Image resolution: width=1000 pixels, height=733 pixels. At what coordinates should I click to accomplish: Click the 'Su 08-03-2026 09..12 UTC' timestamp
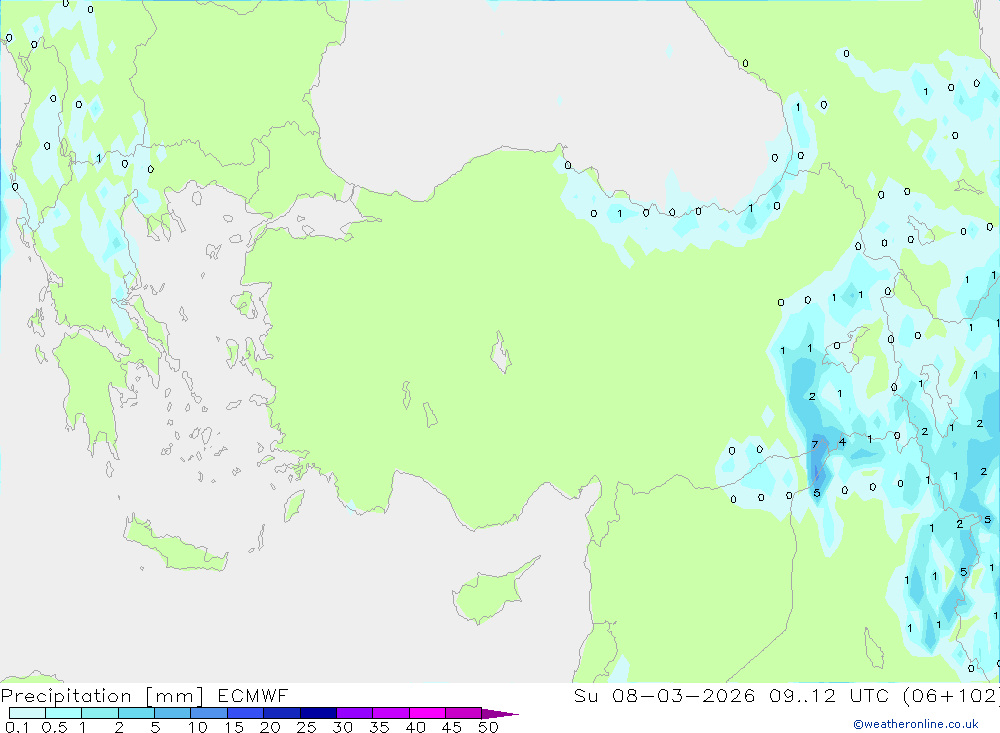tap(732, 695)
